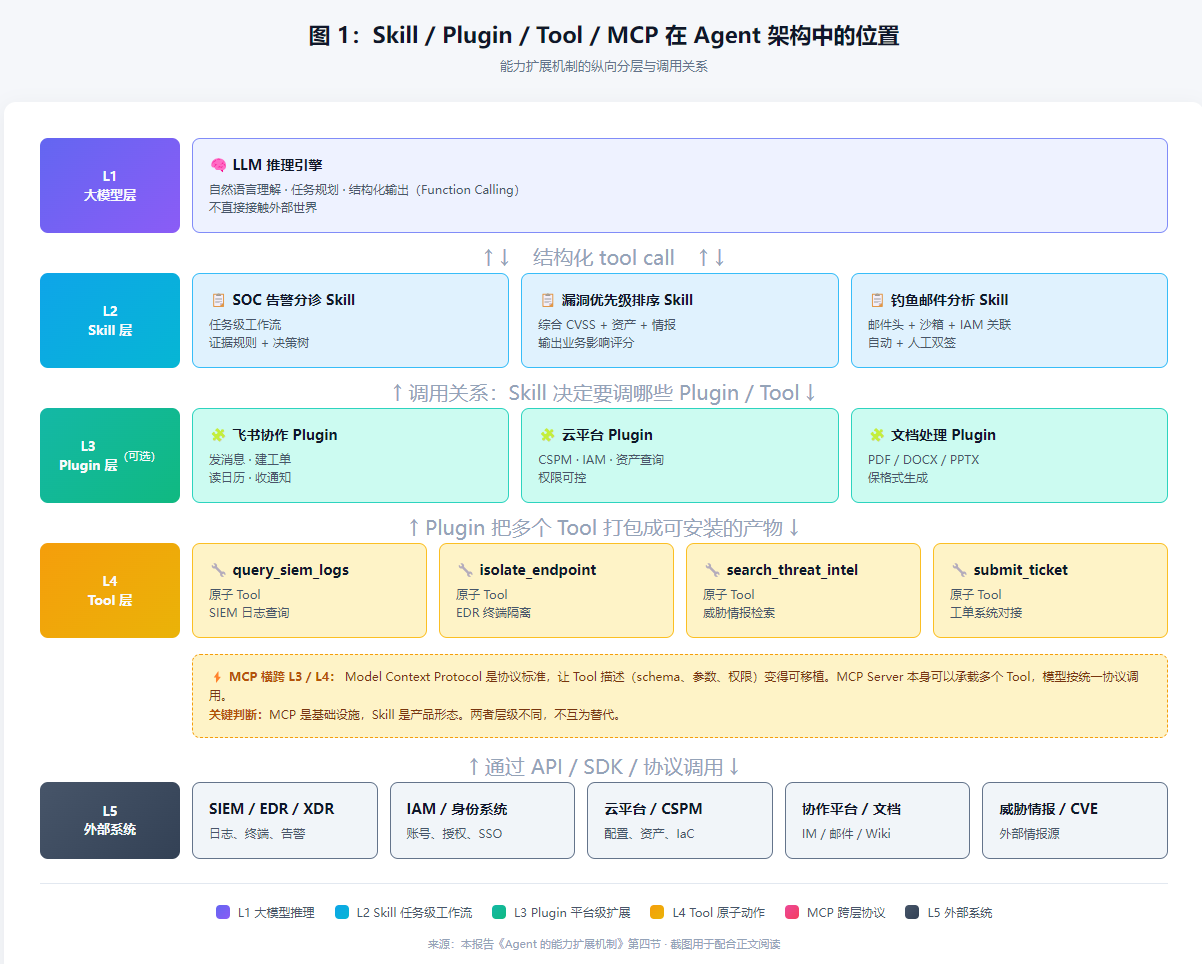
Task: Click the dark L5 外部系统 legend swatch
Action: pos(912,912)
